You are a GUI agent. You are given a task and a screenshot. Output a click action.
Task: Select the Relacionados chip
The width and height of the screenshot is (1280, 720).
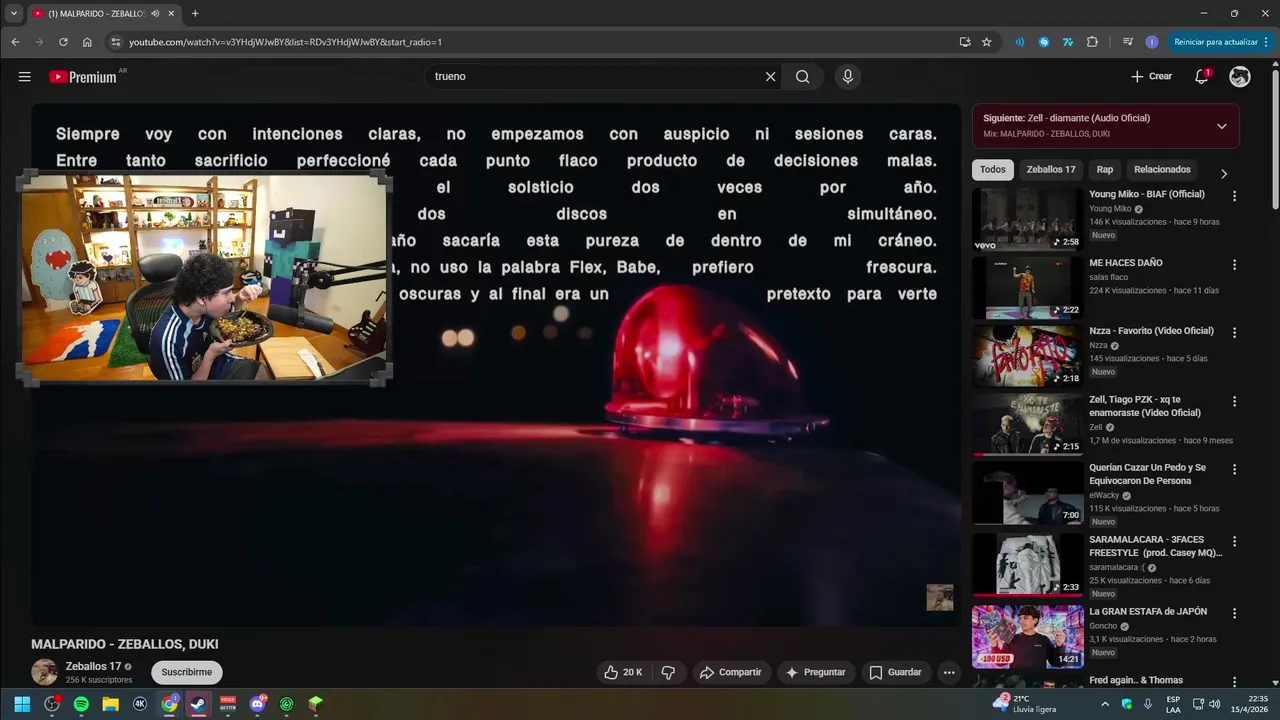1162,170
